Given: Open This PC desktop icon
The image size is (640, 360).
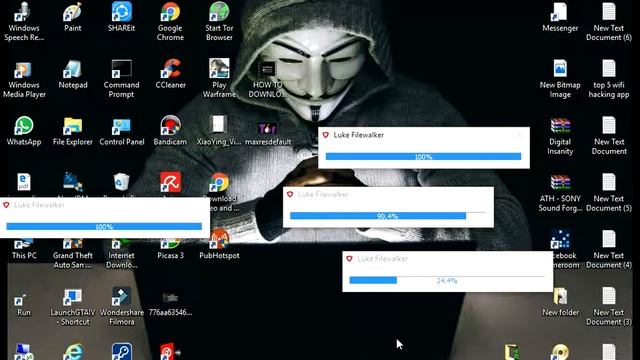Looking at the screenshot, I should point(24,250).
